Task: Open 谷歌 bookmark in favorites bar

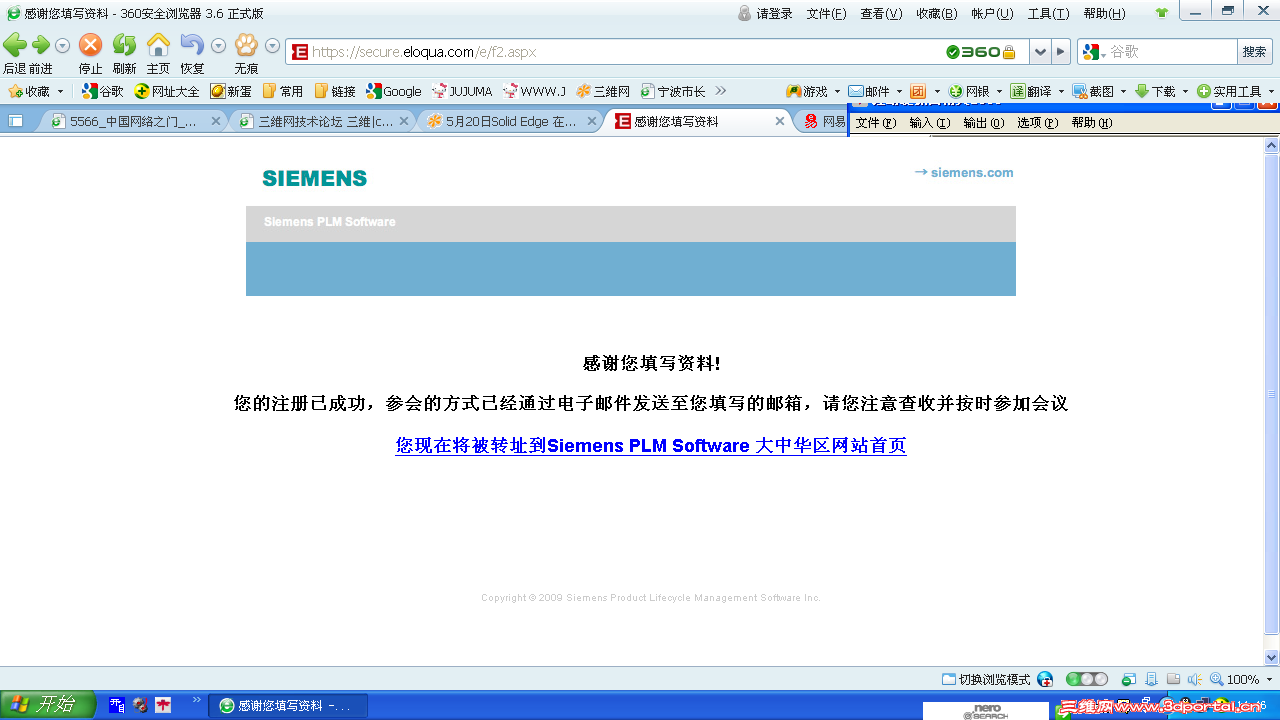Action: point(103,91)
